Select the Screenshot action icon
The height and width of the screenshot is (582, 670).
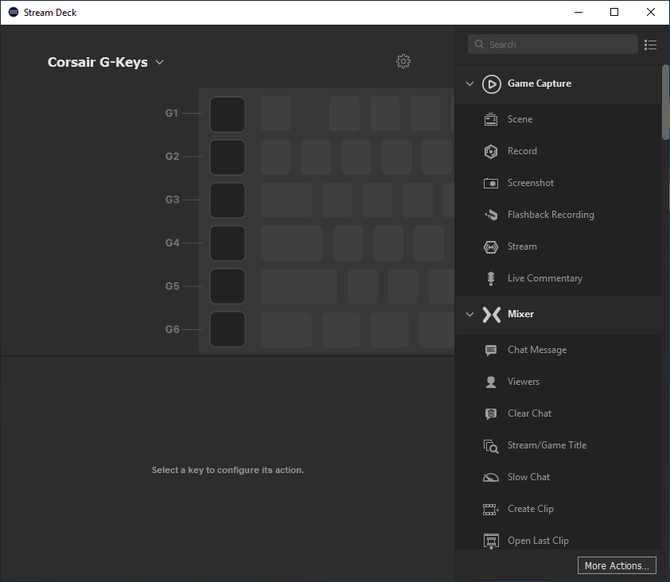coord(491,183)
